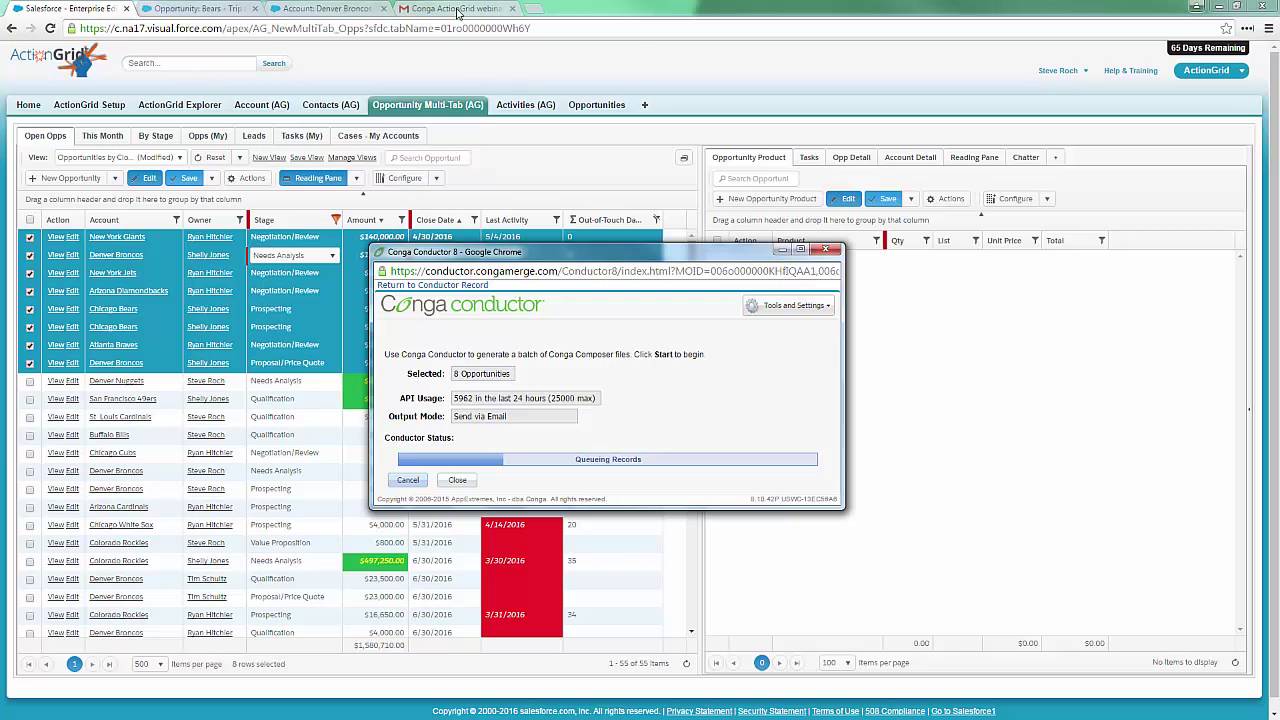Open the View selector dropdown
Screen dimensions: 1280x720
click(120, 158)
